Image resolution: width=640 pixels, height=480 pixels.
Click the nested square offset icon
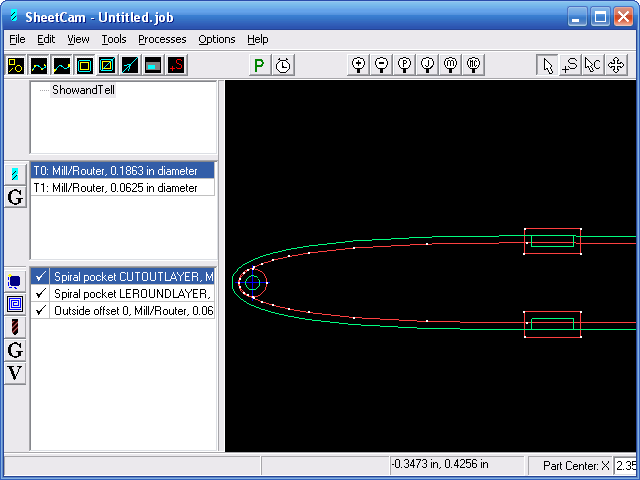click(84, 65)
